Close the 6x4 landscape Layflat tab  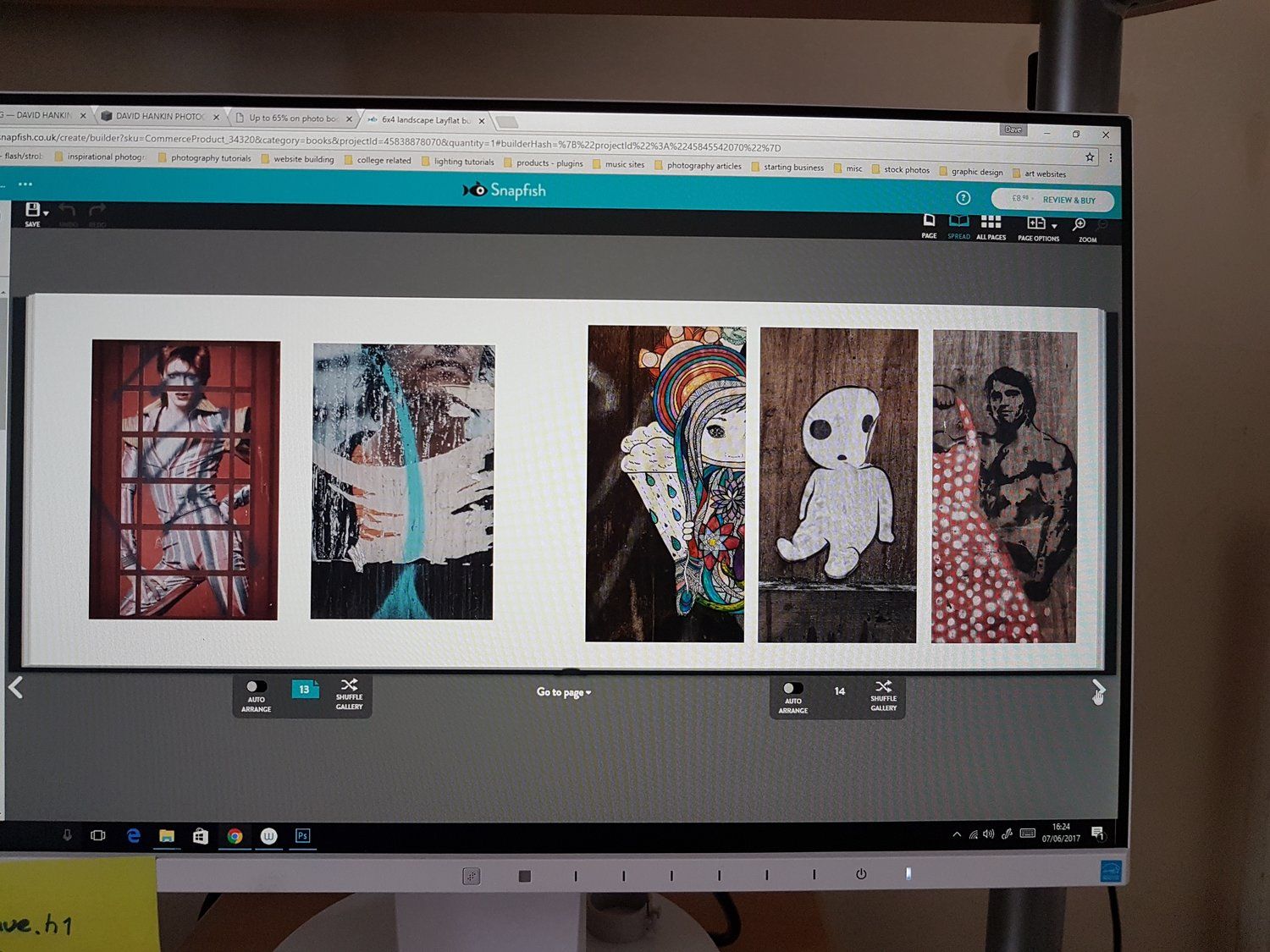(481, 121)
